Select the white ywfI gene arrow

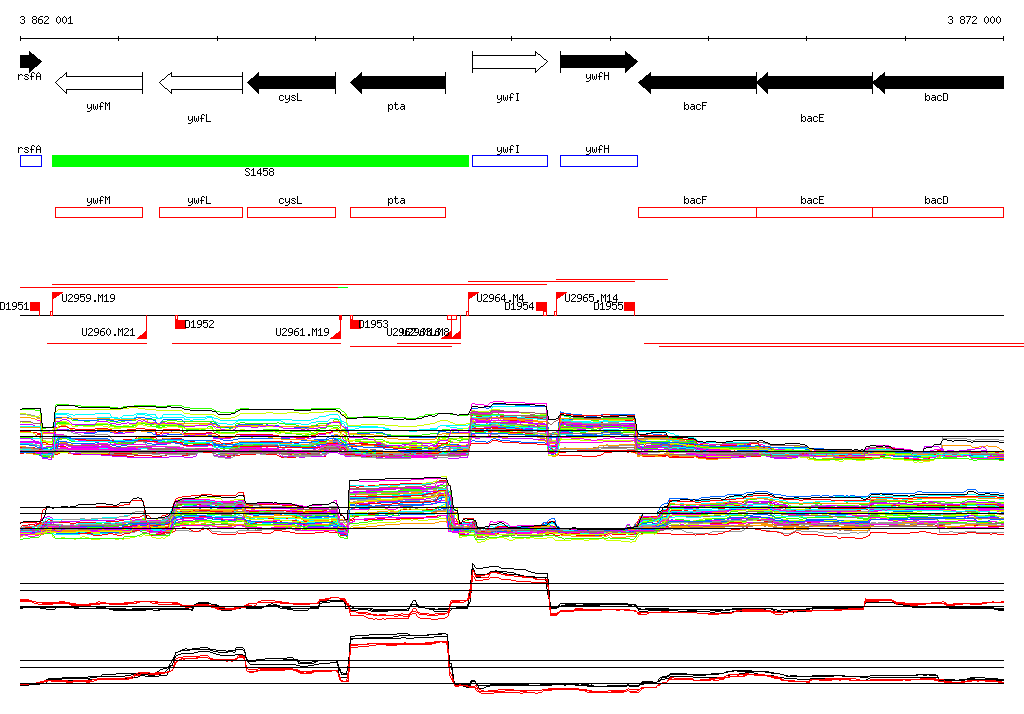point(509,62)
